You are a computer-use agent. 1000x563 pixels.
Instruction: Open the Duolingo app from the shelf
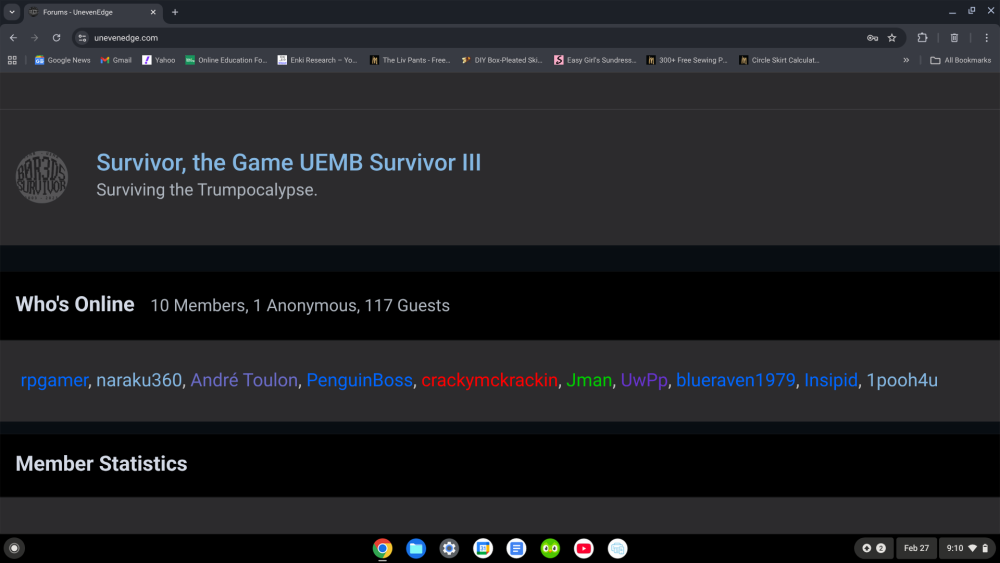(550, 548)
